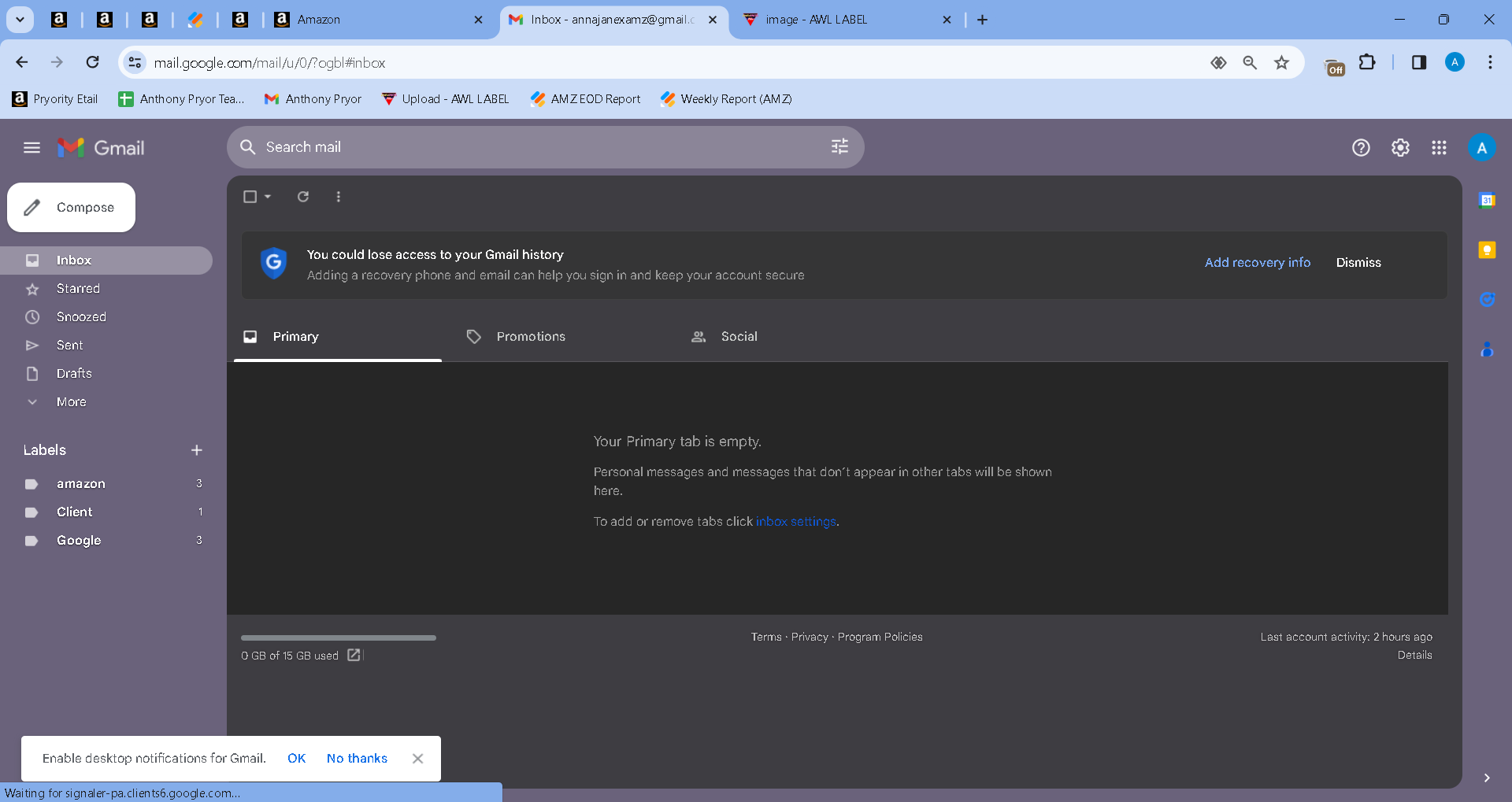Click OK to enable desktop notifications

click(296, 759)
